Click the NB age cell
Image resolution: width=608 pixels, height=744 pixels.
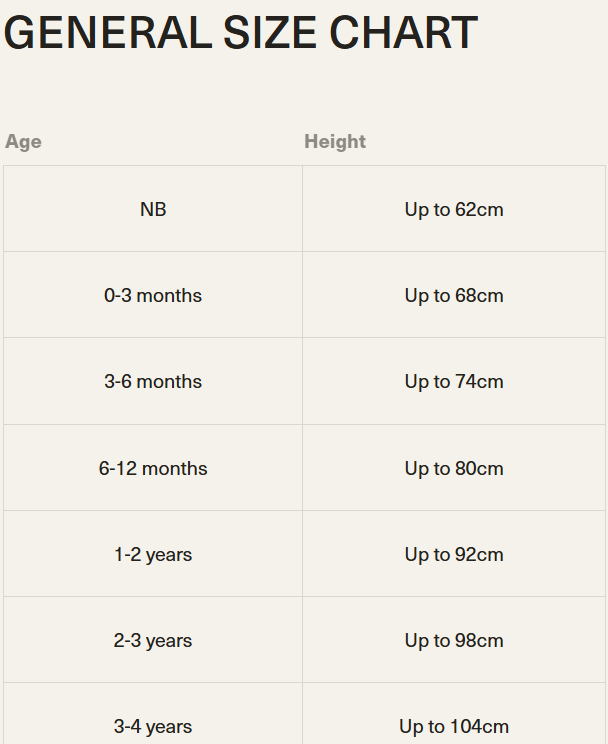click(153, 210)
